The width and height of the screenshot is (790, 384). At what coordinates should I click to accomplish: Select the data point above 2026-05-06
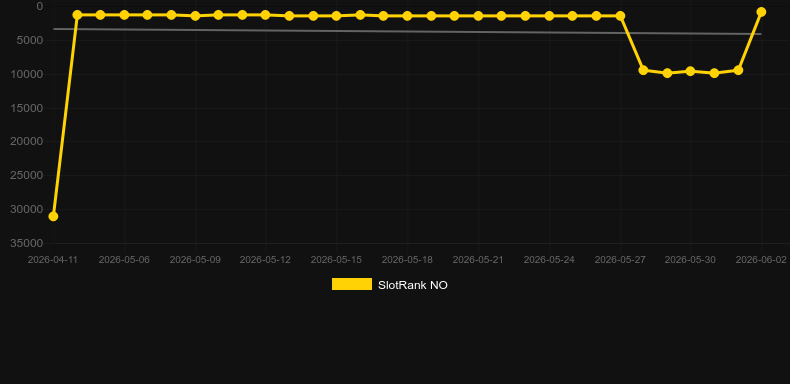(x=124, y=15)
